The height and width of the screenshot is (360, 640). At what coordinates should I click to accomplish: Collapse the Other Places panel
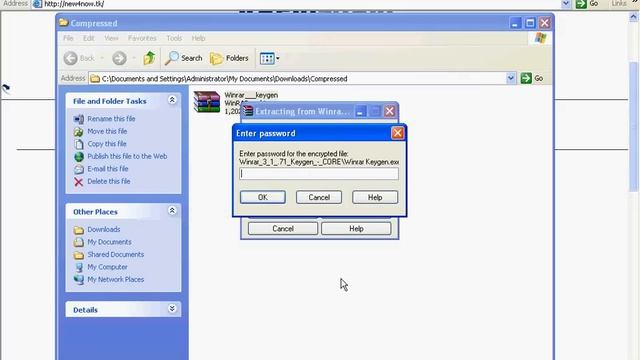click(x=172, y=211)
